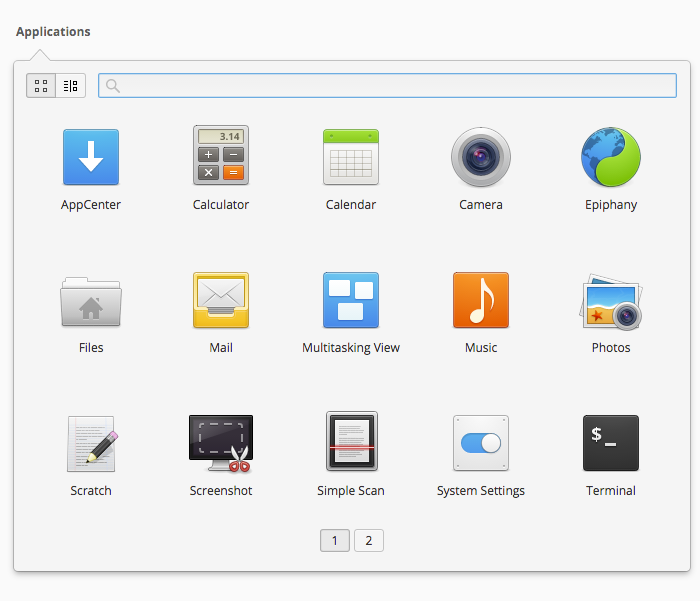Launch Calculator from the grid
Viewport: 700px width, 601px height.
221,155
